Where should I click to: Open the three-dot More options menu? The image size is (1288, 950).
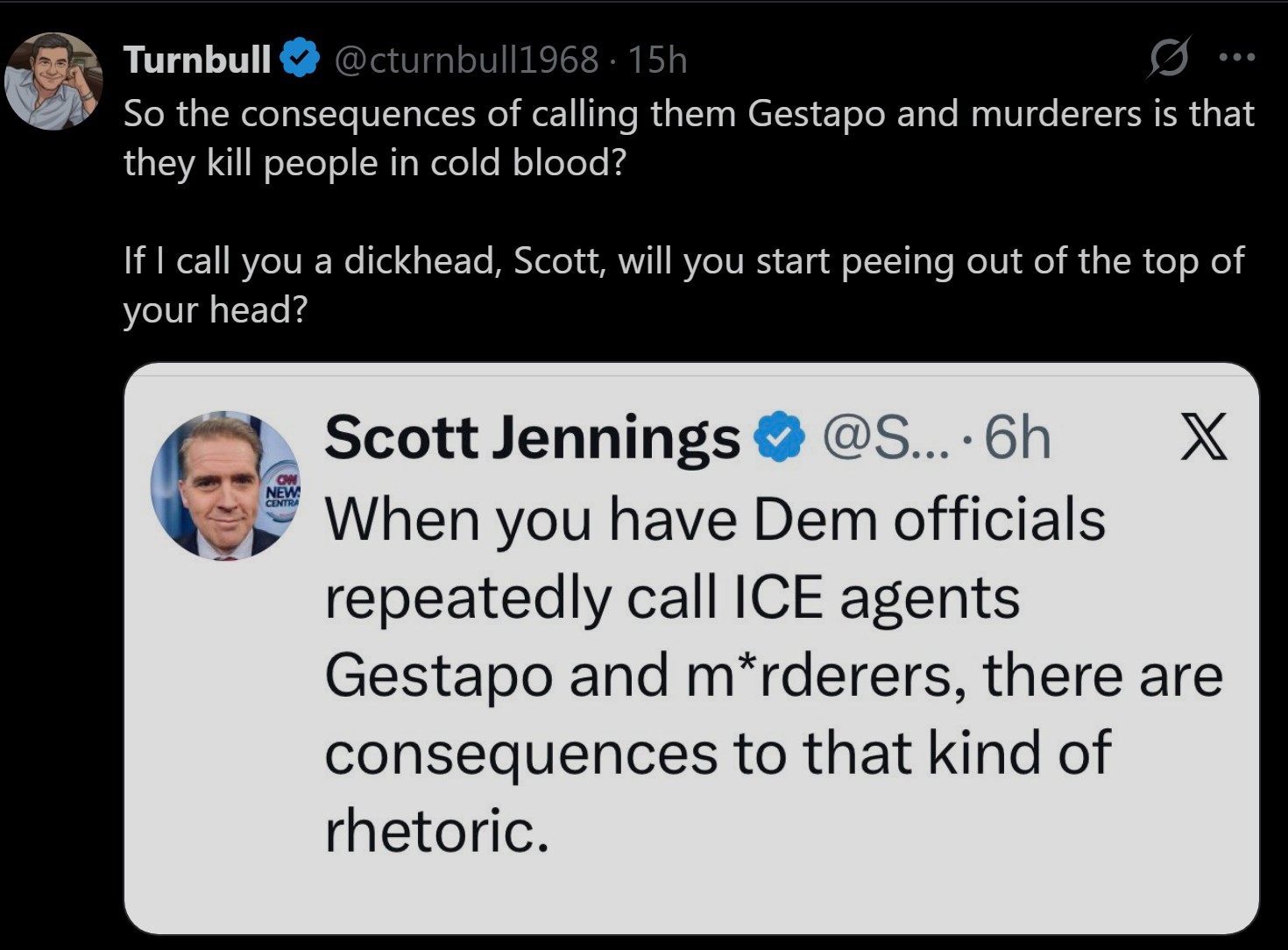click(1237, 58)
